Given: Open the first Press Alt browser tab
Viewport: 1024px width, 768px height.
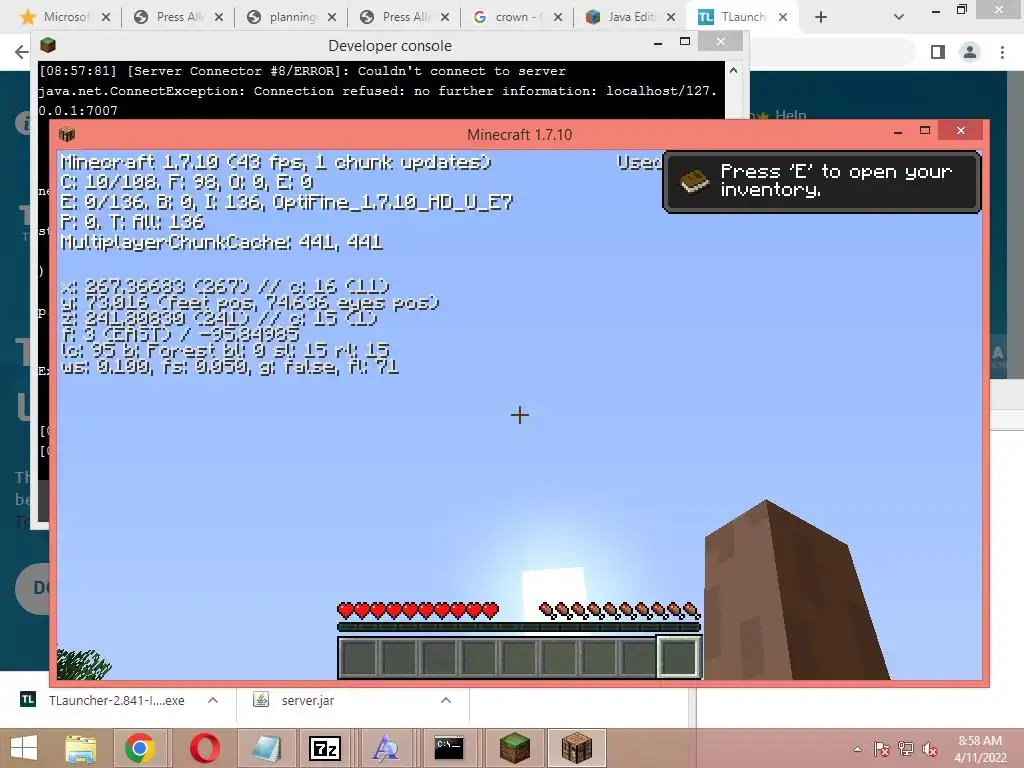Looking at the screenshot, I should point(178,17).
